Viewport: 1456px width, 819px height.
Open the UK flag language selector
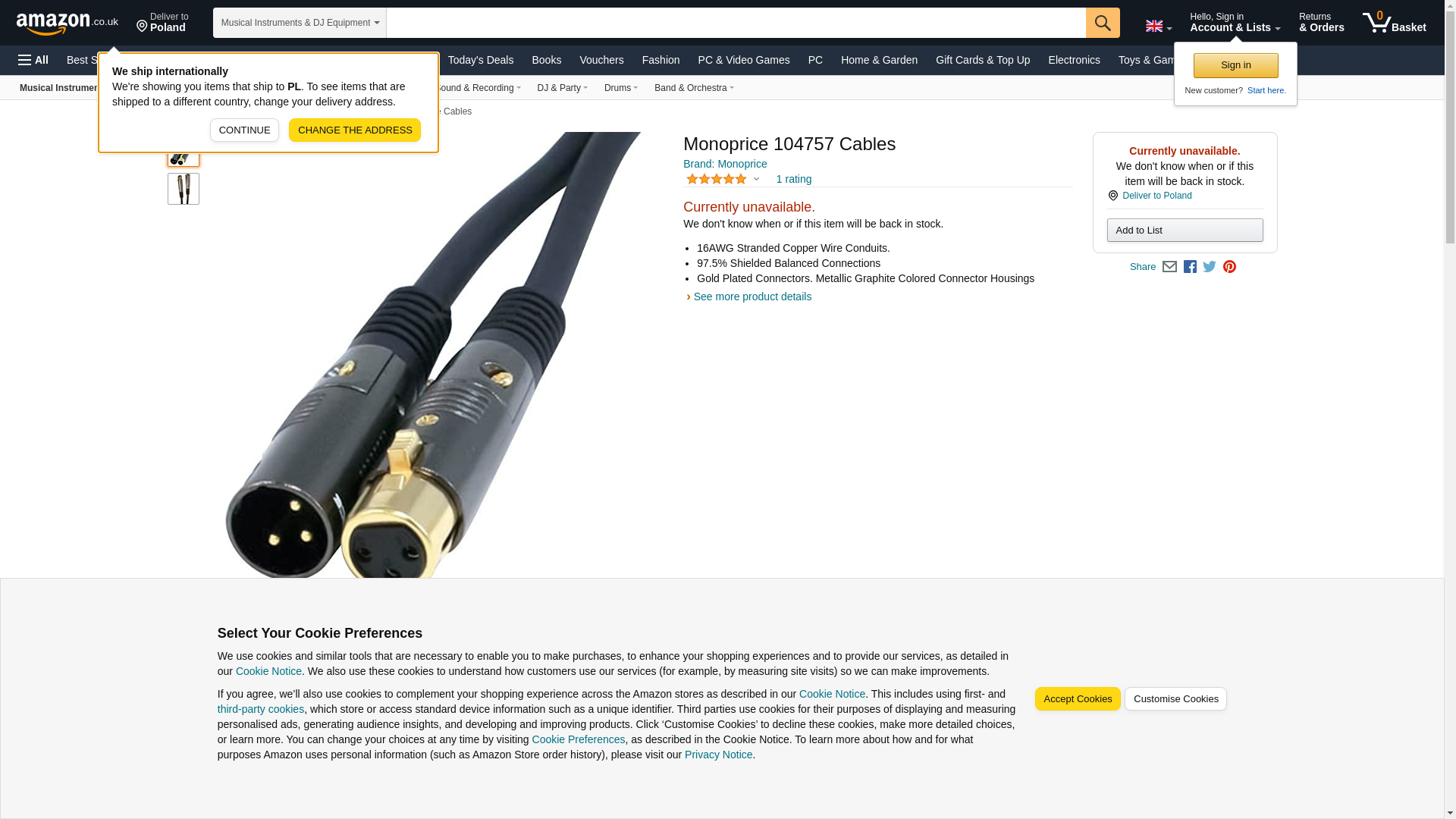click(x=1158, y=26)
